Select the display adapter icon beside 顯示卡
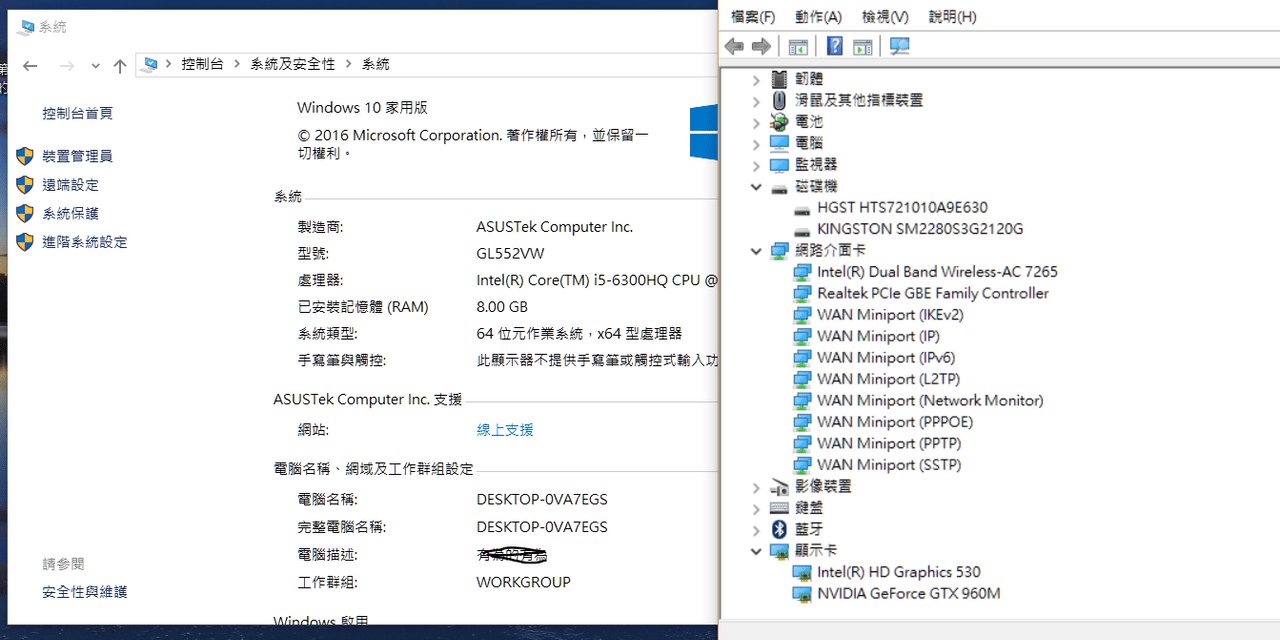 pos(780,551)
